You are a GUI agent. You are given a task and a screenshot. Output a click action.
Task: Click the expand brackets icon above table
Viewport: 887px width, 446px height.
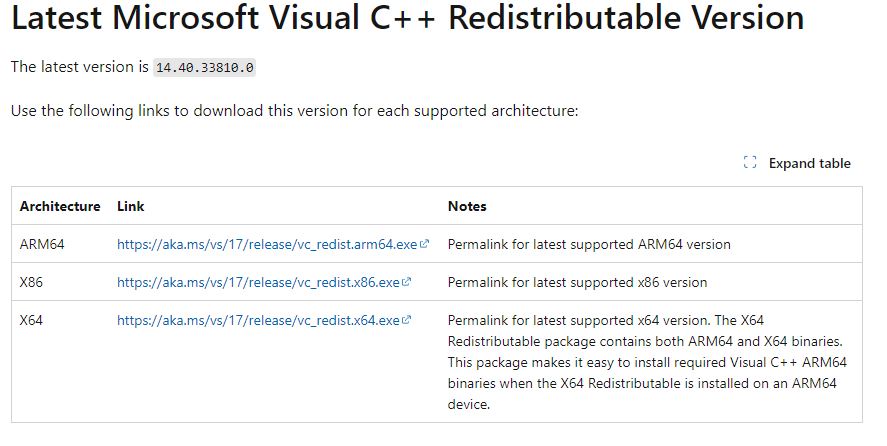pos(750,162)
